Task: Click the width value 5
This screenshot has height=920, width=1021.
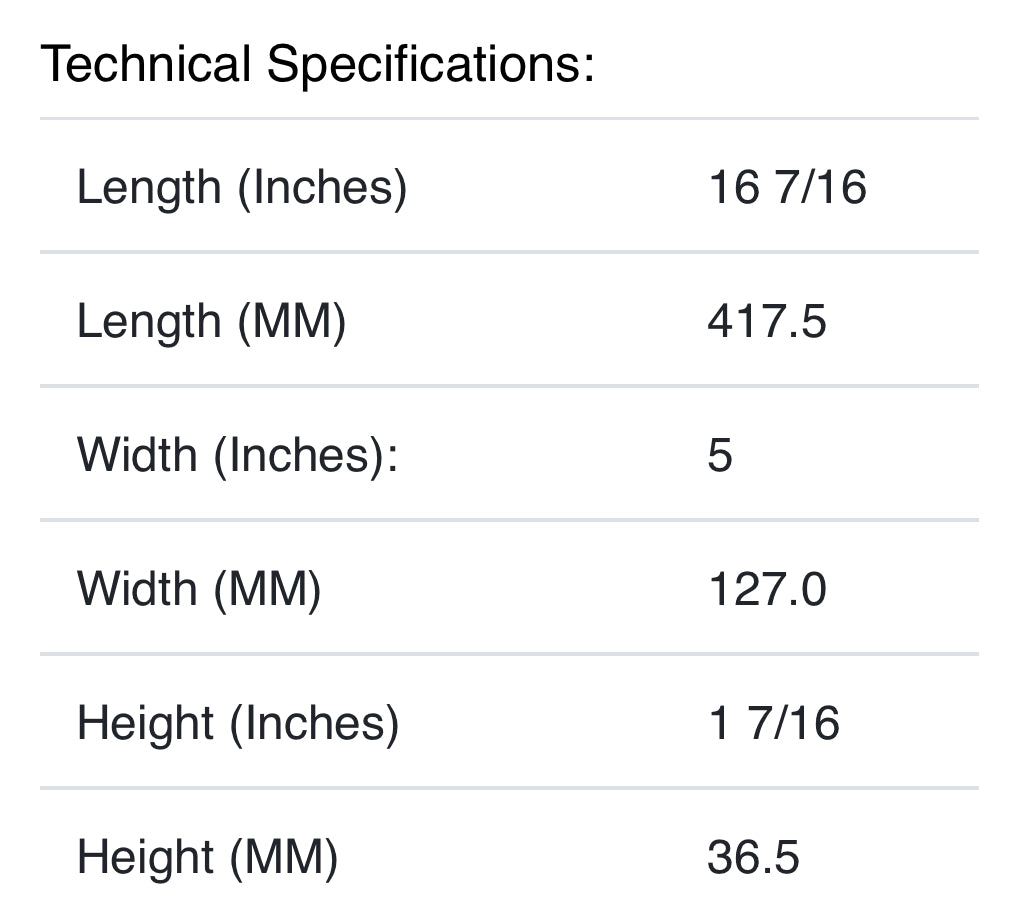Action: pos(720,455)
